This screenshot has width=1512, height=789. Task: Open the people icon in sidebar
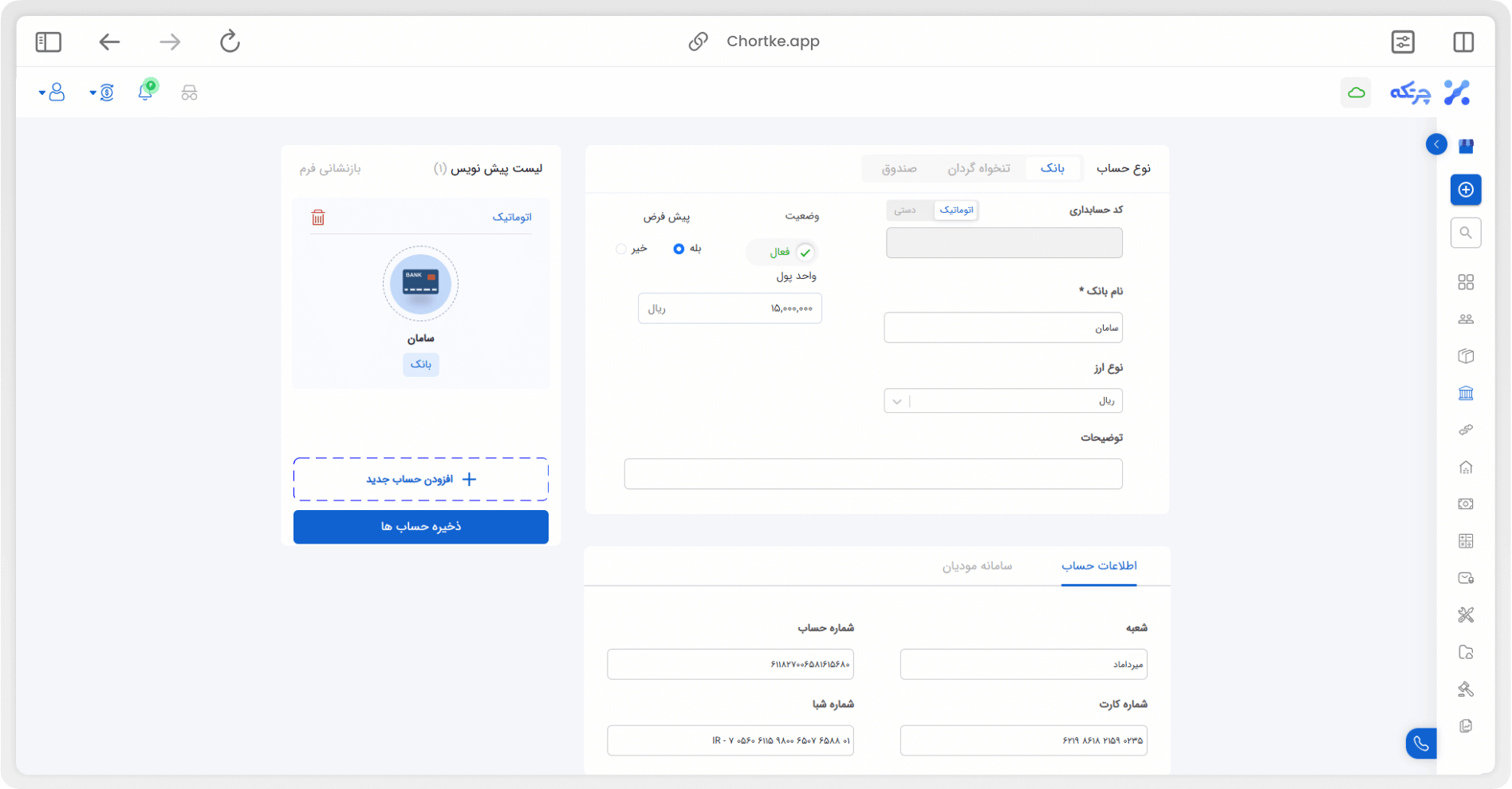[x=1465, y=319]
